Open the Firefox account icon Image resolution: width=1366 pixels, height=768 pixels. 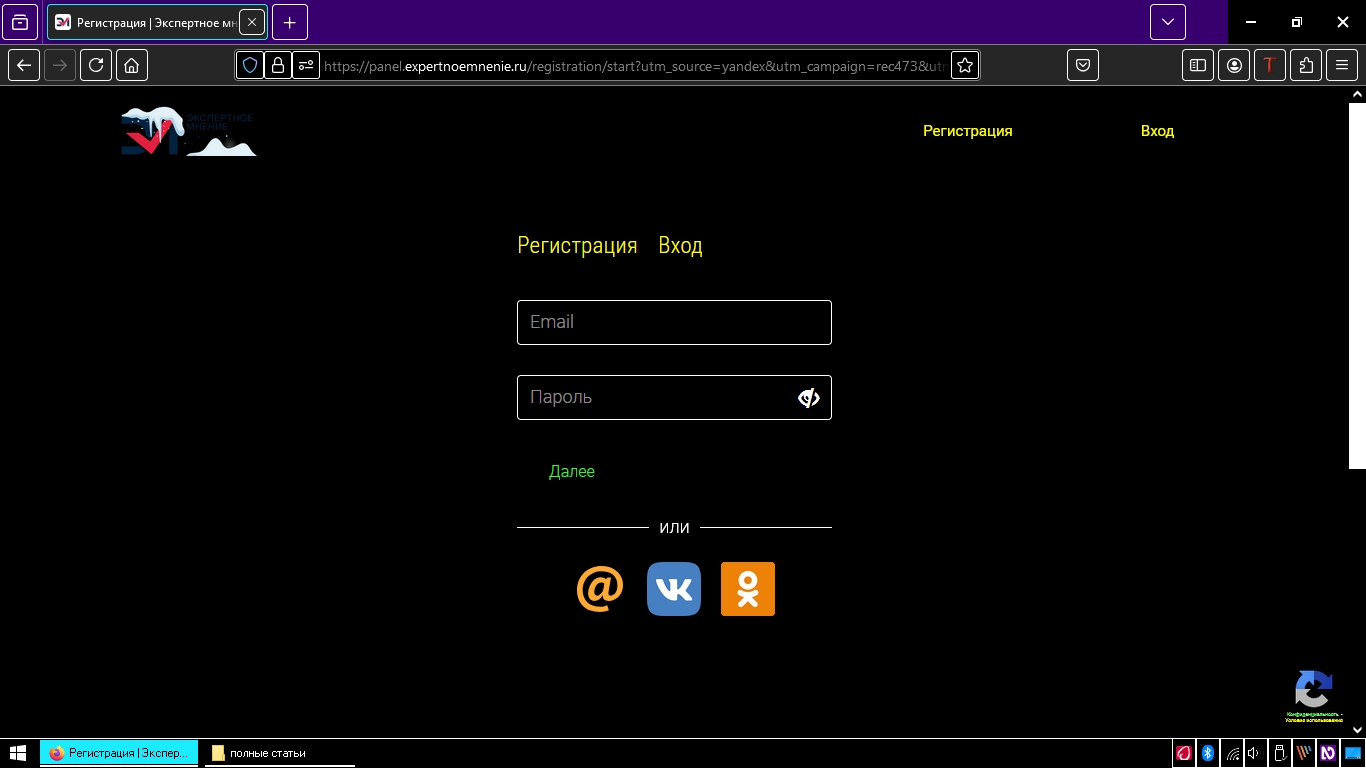(x=1234, y=65)
